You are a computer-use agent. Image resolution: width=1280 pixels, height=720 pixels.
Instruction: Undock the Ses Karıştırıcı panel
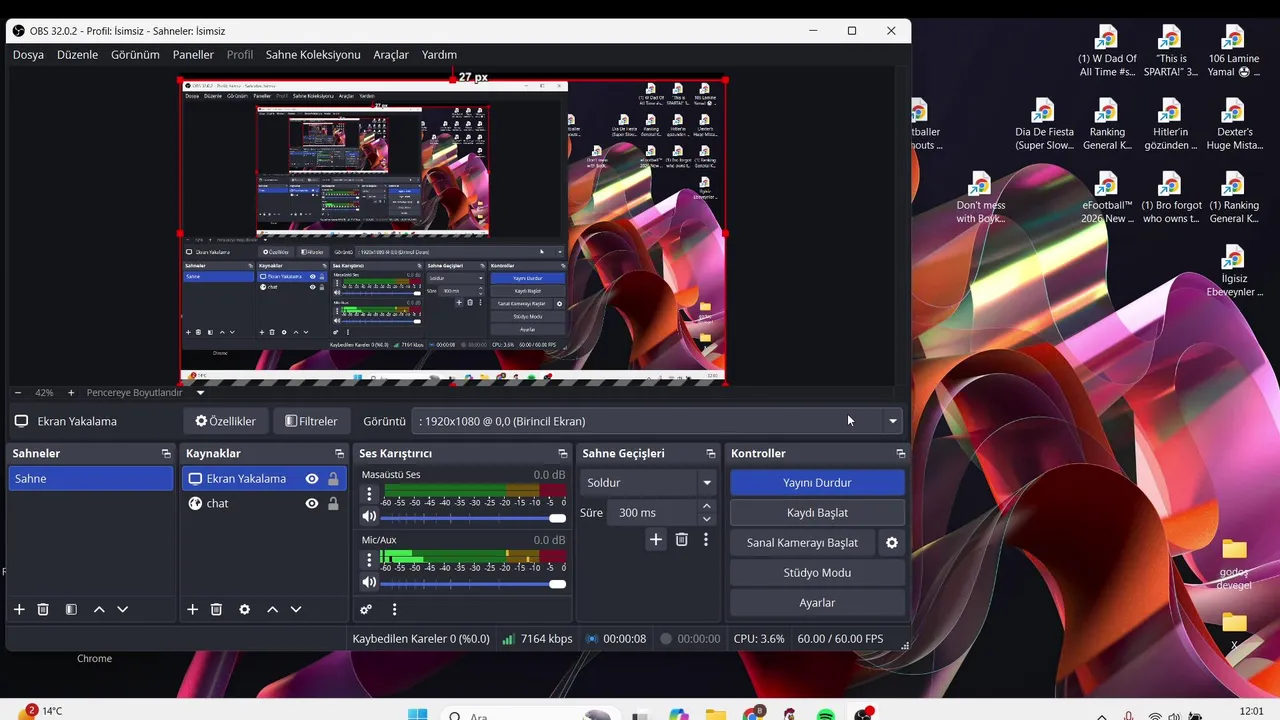click(x=563, y=454)
